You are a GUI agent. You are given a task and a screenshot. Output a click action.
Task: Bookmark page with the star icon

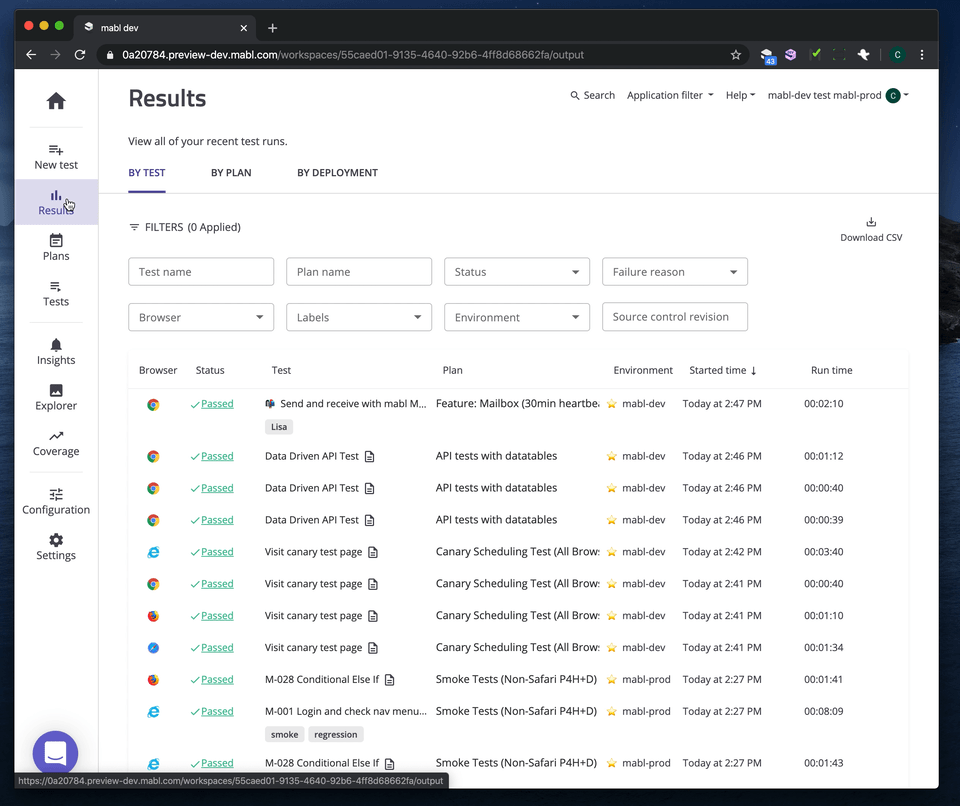click(735, 55)
